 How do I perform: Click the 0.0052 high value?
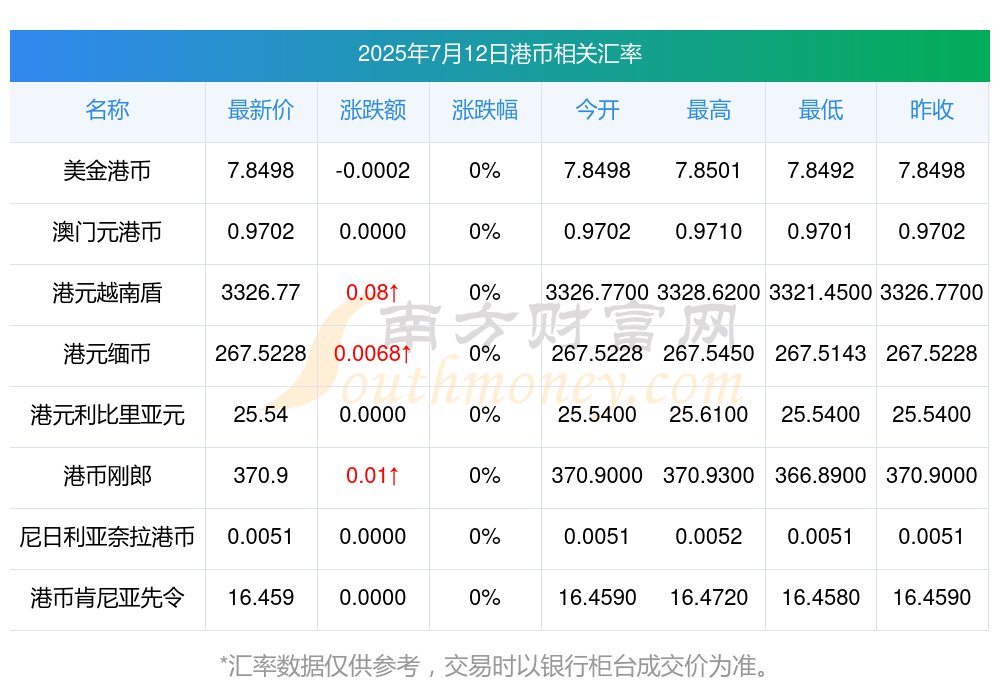tap(709, 536)
